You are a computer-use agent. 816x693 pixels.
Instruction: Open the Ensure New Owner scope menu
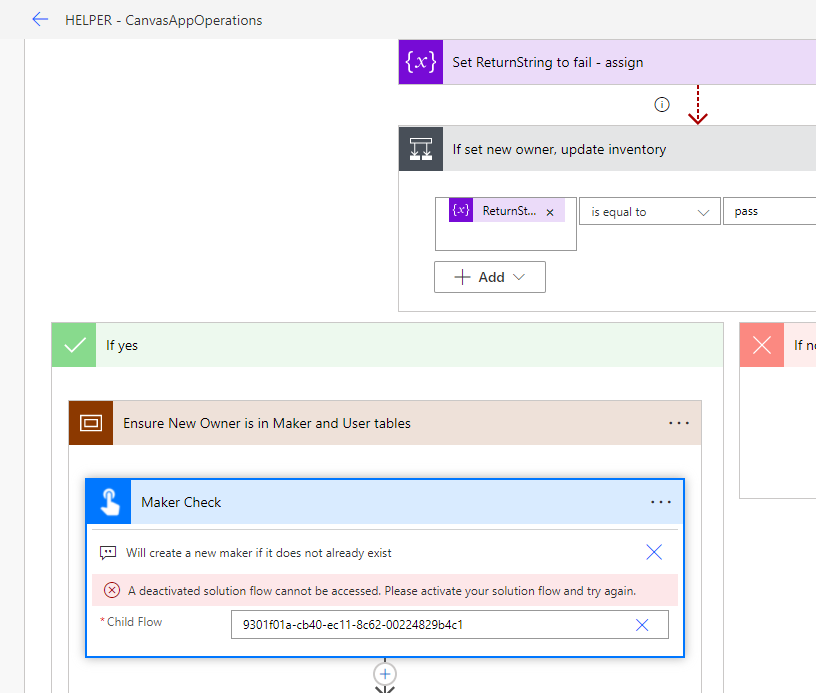click(x=679, y=422)
